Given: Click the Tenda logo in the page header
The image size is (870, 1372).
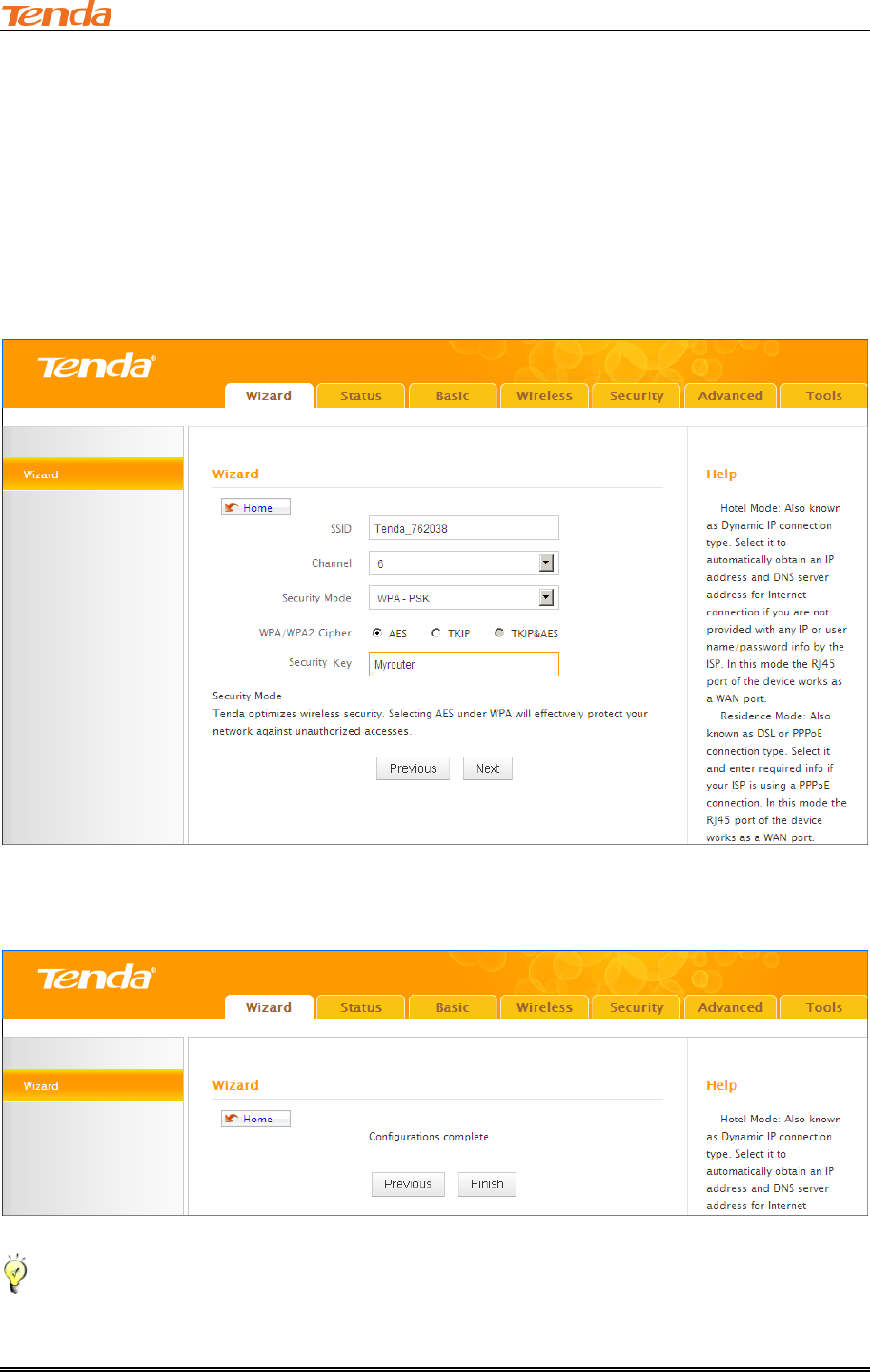Looking at the screenshot, I should point(56,13).
